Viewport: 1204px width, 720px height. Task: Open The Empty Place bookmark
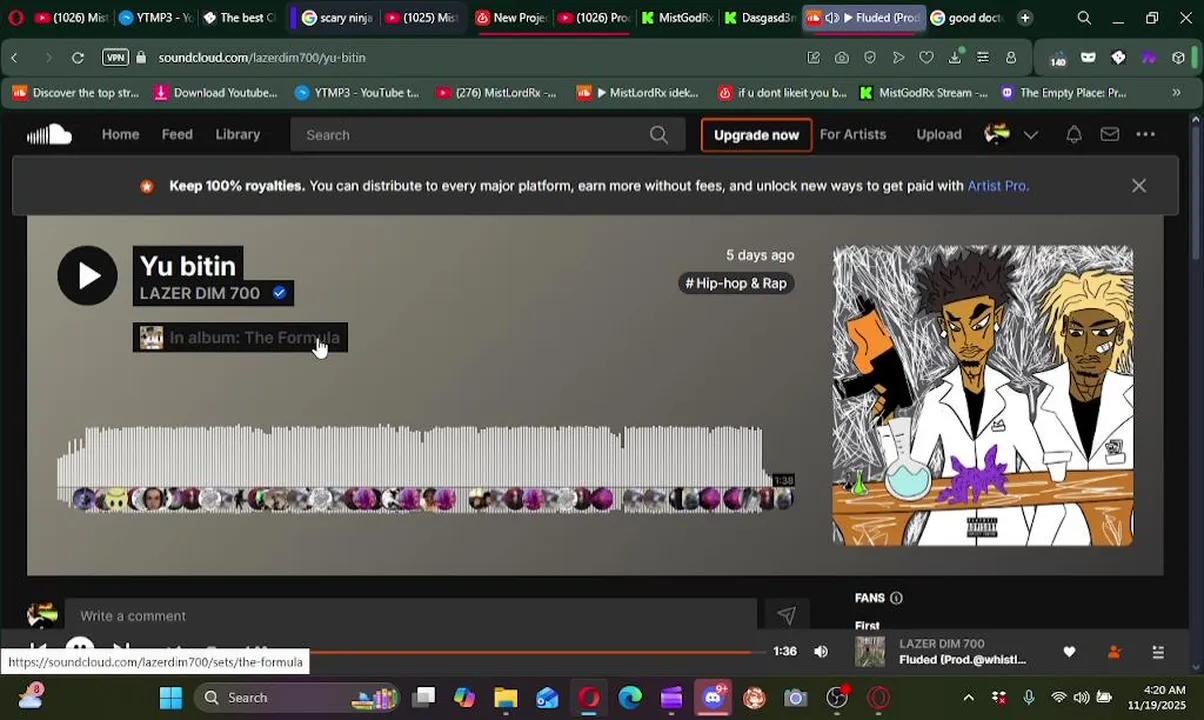(1063, 93)
